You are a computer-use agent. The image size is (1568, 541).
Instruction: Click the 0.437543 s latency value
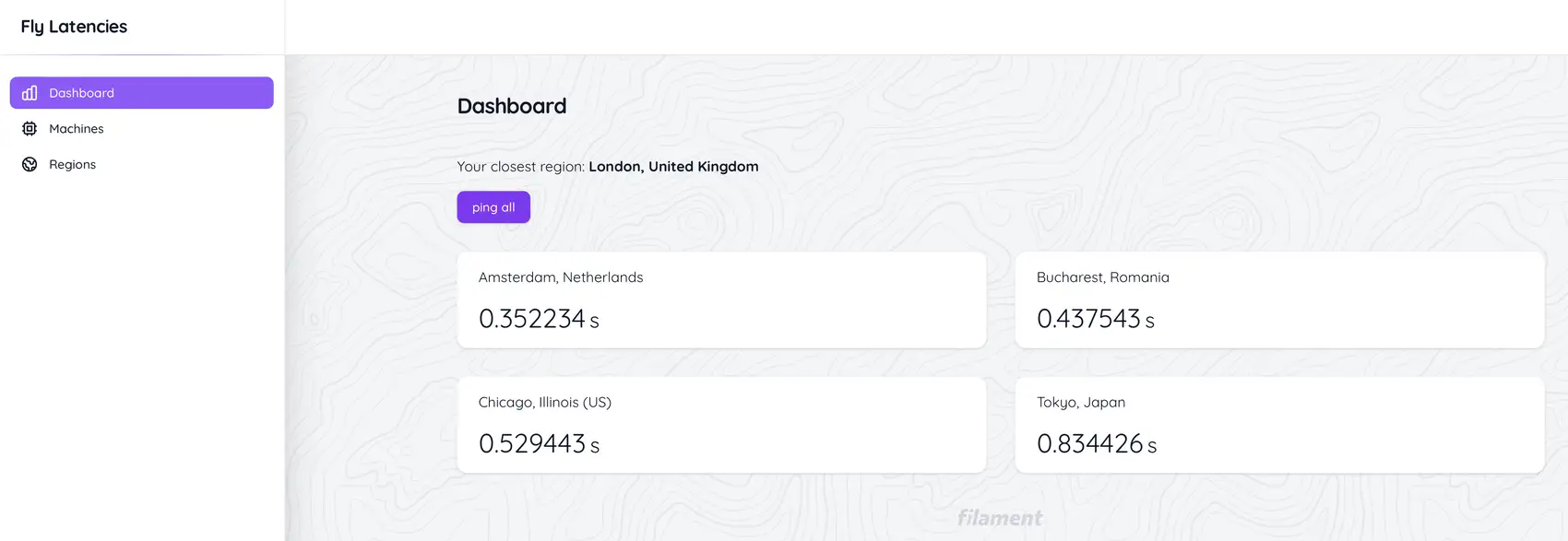point(1095,319)
